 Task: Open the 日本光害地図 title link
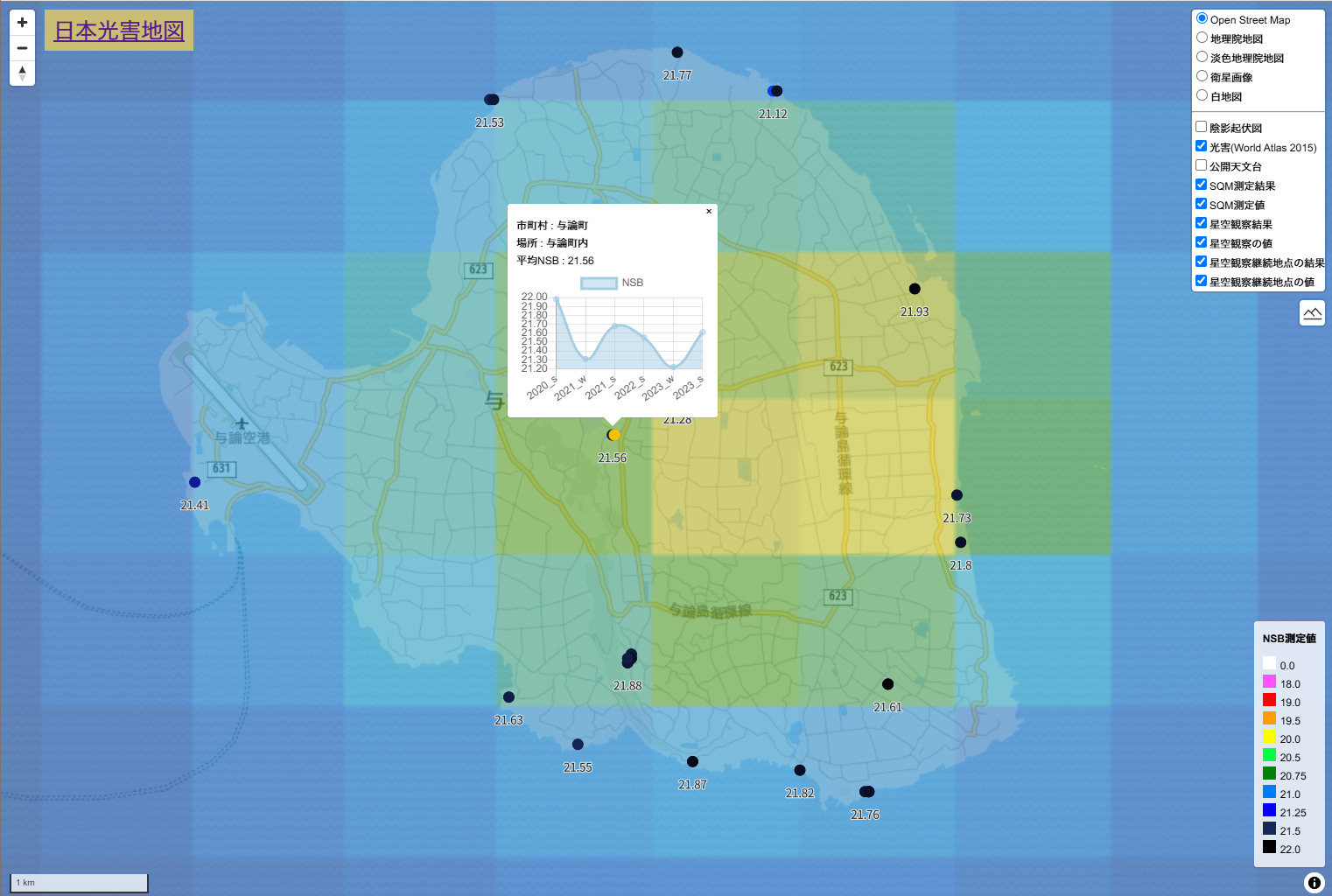click(119, 31)
